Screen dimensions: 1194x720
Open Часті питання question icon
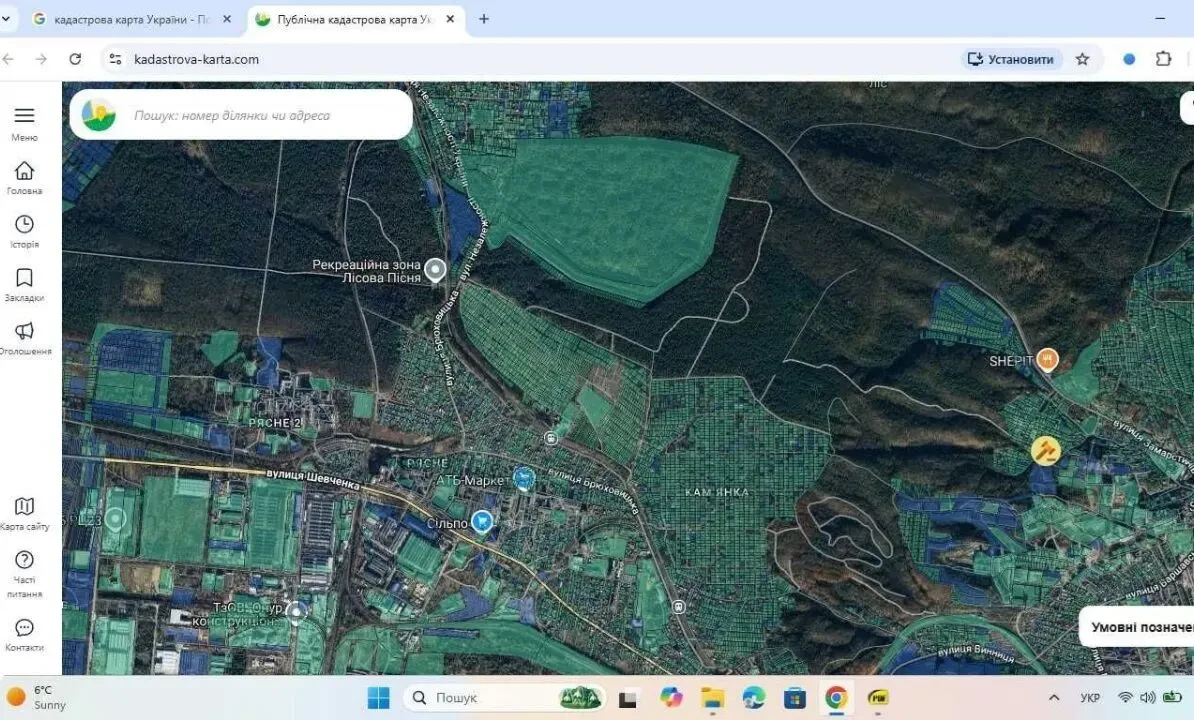(x=24, y=560)
